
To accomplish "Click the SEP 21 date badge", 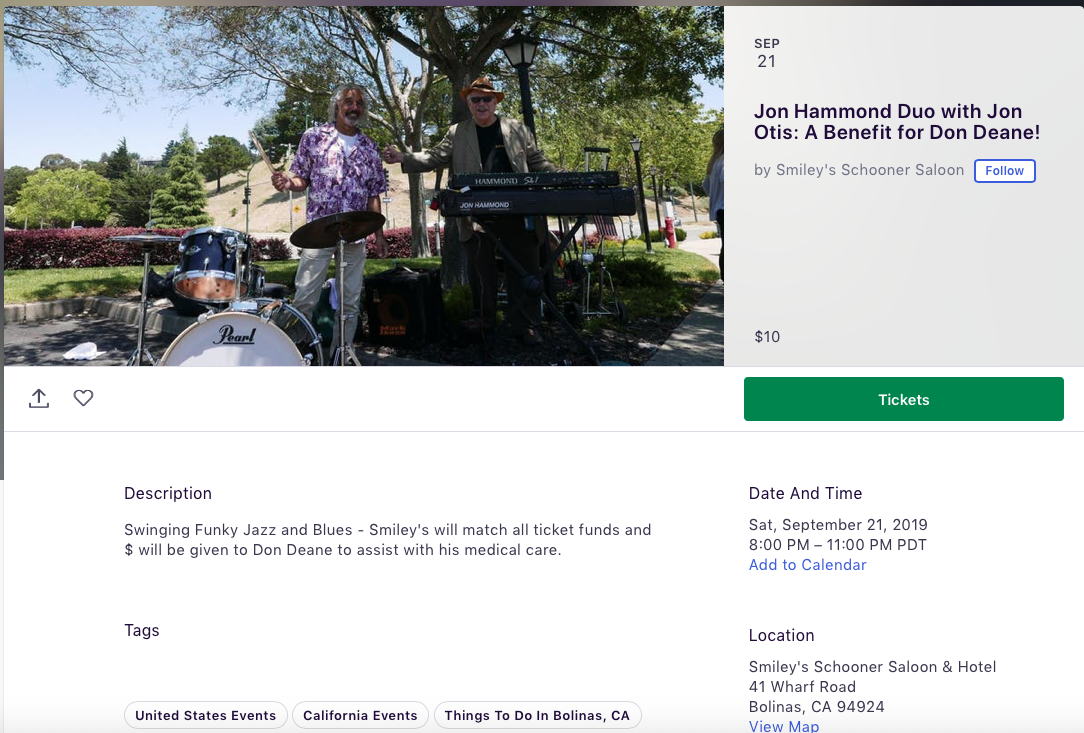I will tap(767, 53).
